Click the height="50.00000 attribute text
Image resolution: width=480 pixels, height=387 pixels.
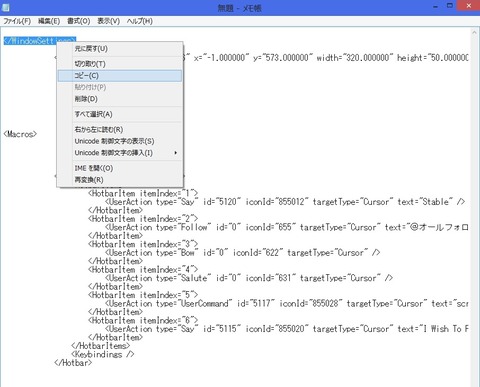click(x=432, y=58)
